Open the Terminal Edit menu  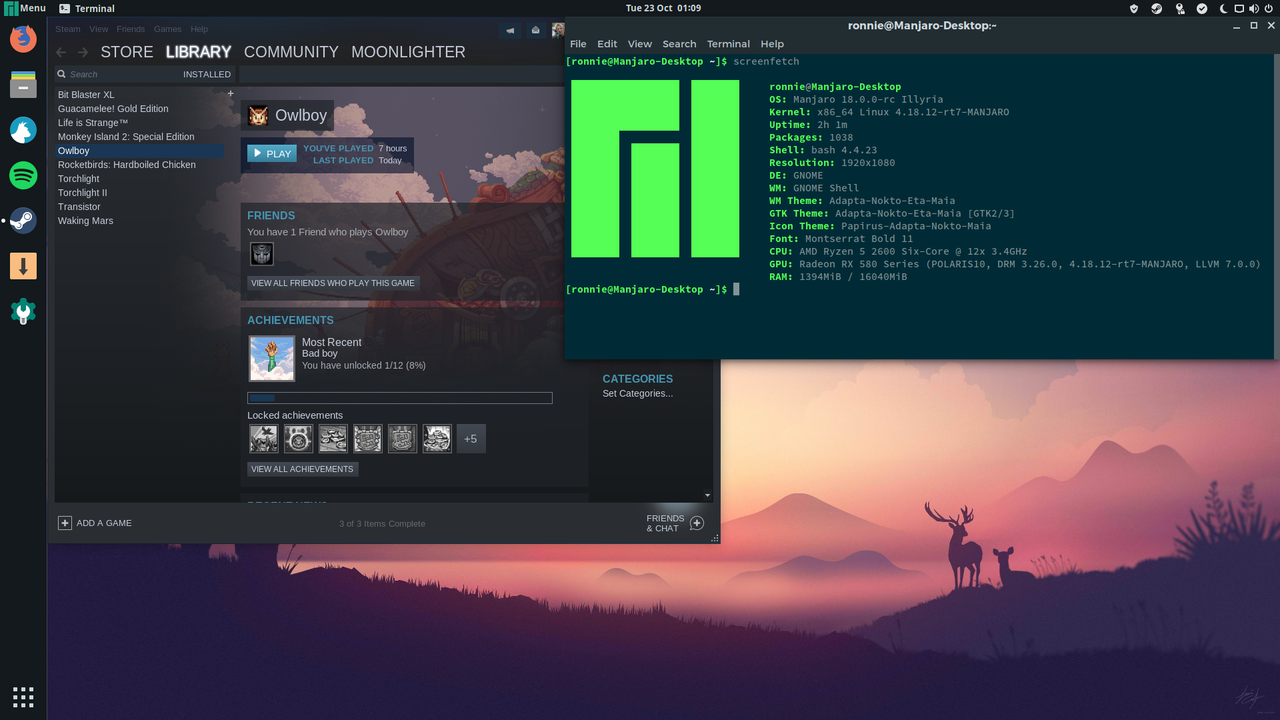tap(607, 44)
